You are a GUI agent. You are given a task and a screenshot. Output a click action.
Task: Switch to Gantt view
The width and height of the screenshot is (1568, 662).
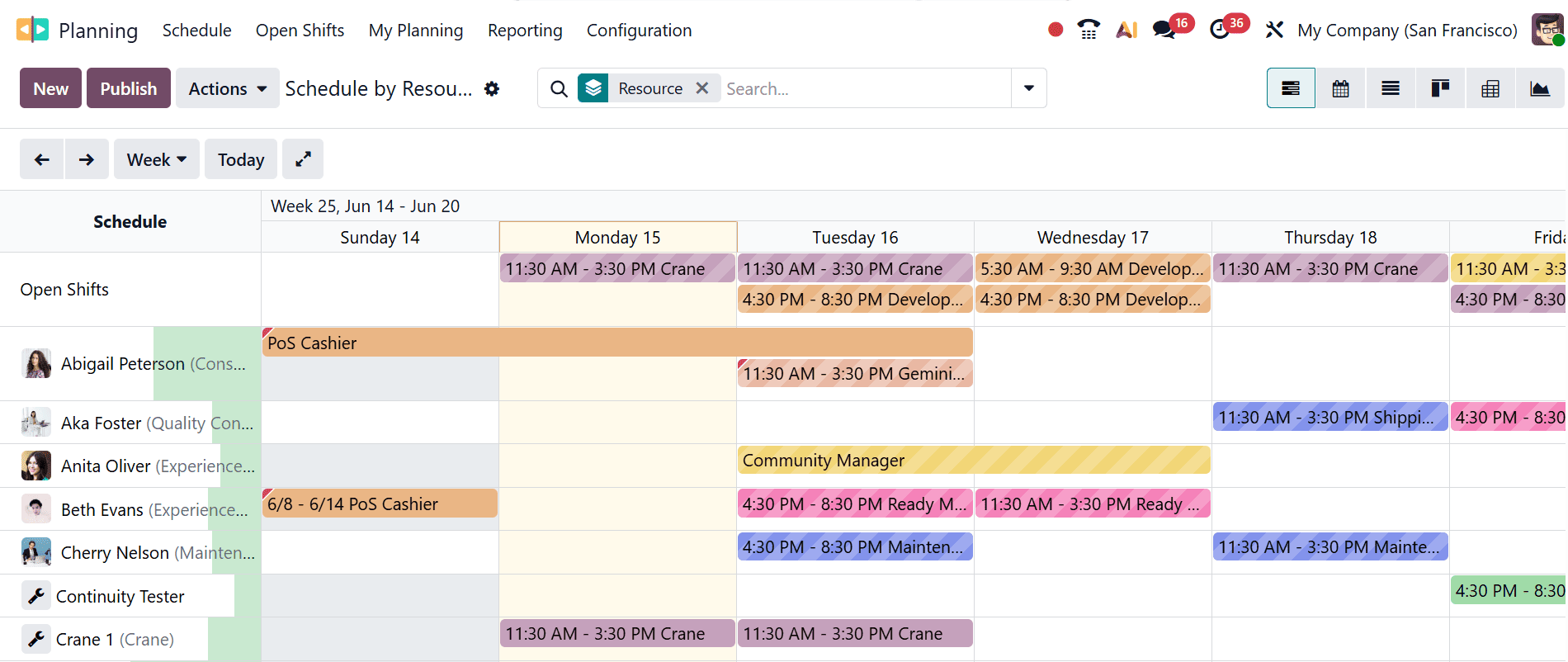coord(1291,88)
